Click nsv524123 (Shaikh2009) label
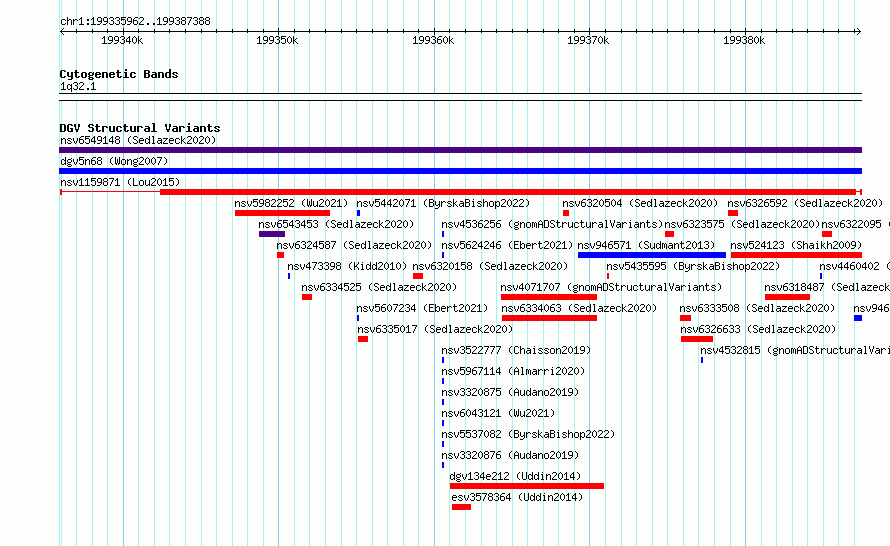 click(x=796, y=245)
